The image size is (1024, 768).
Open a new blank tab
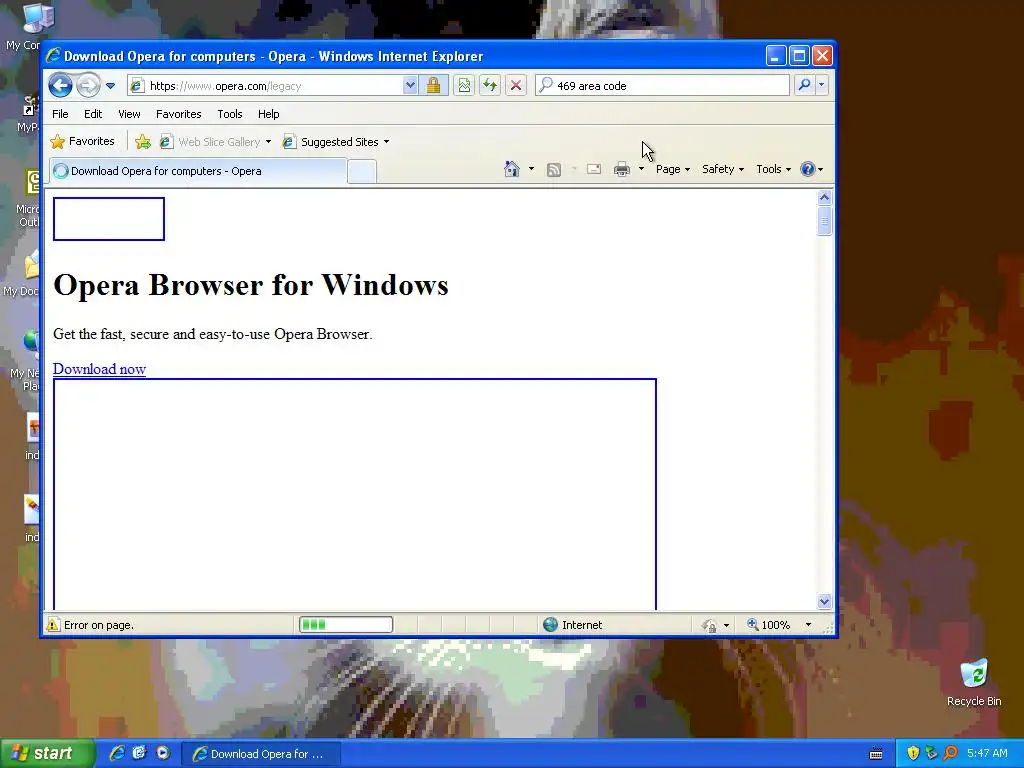coord(362,171)
